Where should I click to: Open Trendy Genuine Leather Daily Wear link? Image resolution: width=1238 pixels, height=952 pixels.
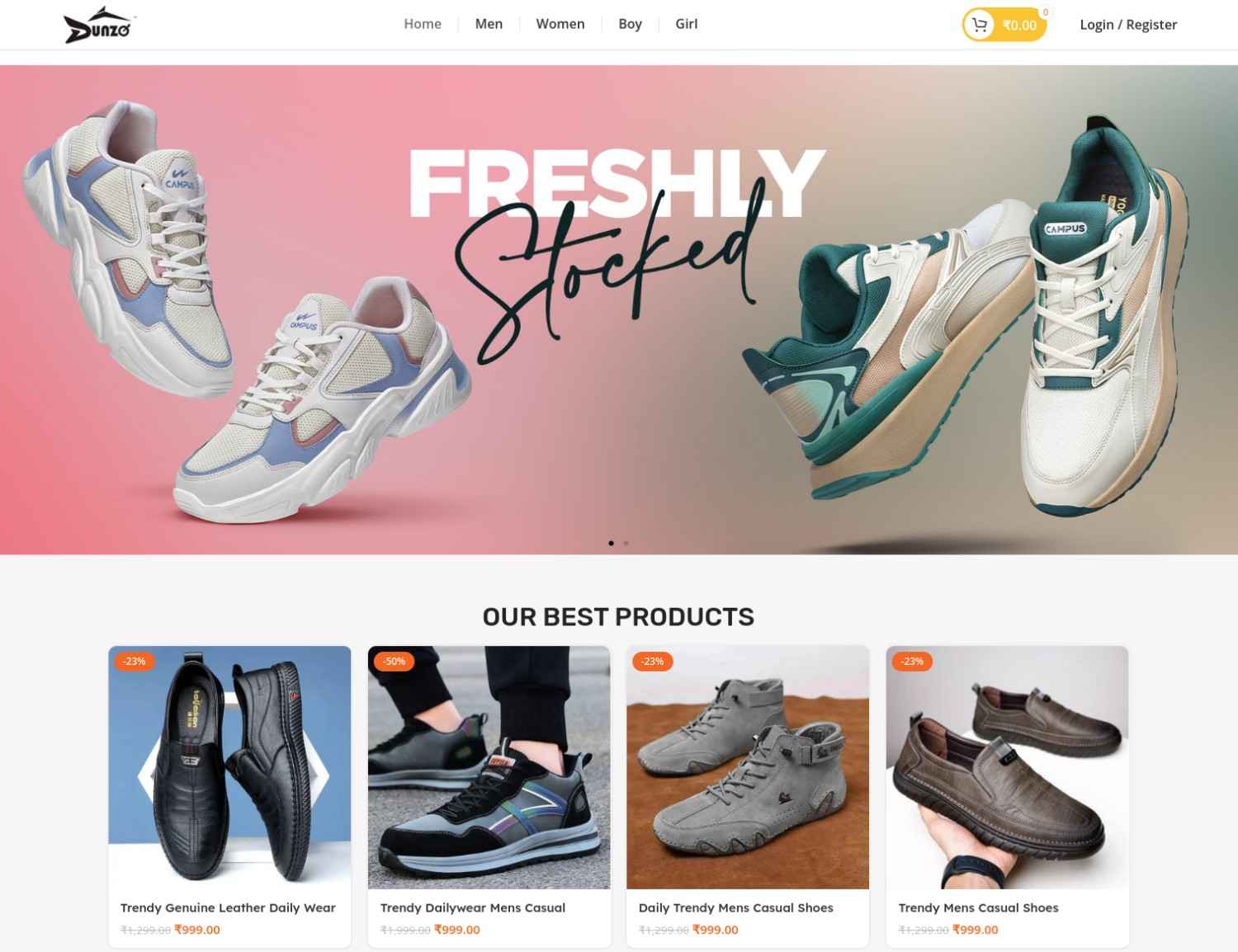[228, 907]
